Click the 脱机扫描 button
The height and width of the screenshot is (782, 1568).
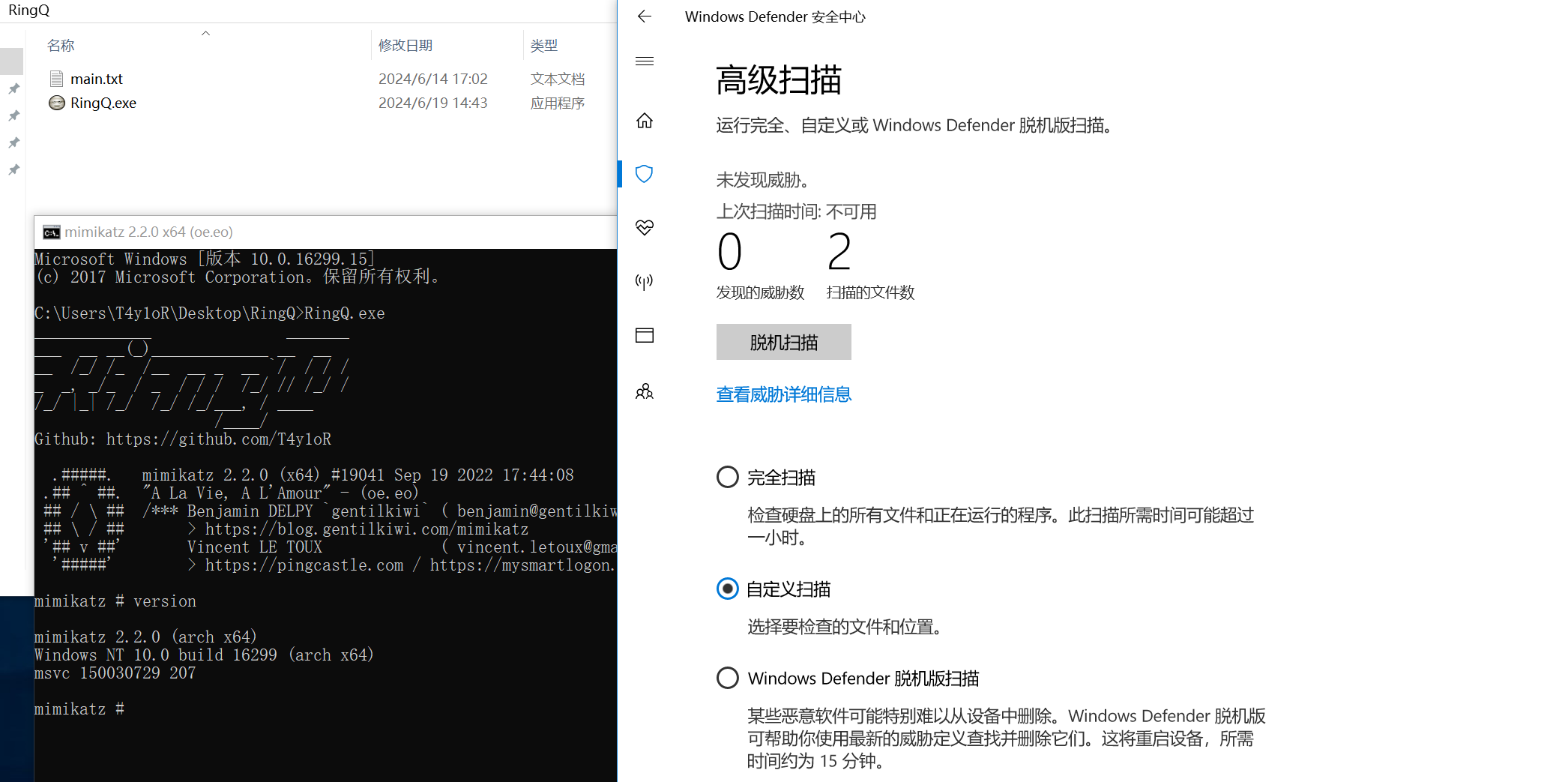pos(783,342)
